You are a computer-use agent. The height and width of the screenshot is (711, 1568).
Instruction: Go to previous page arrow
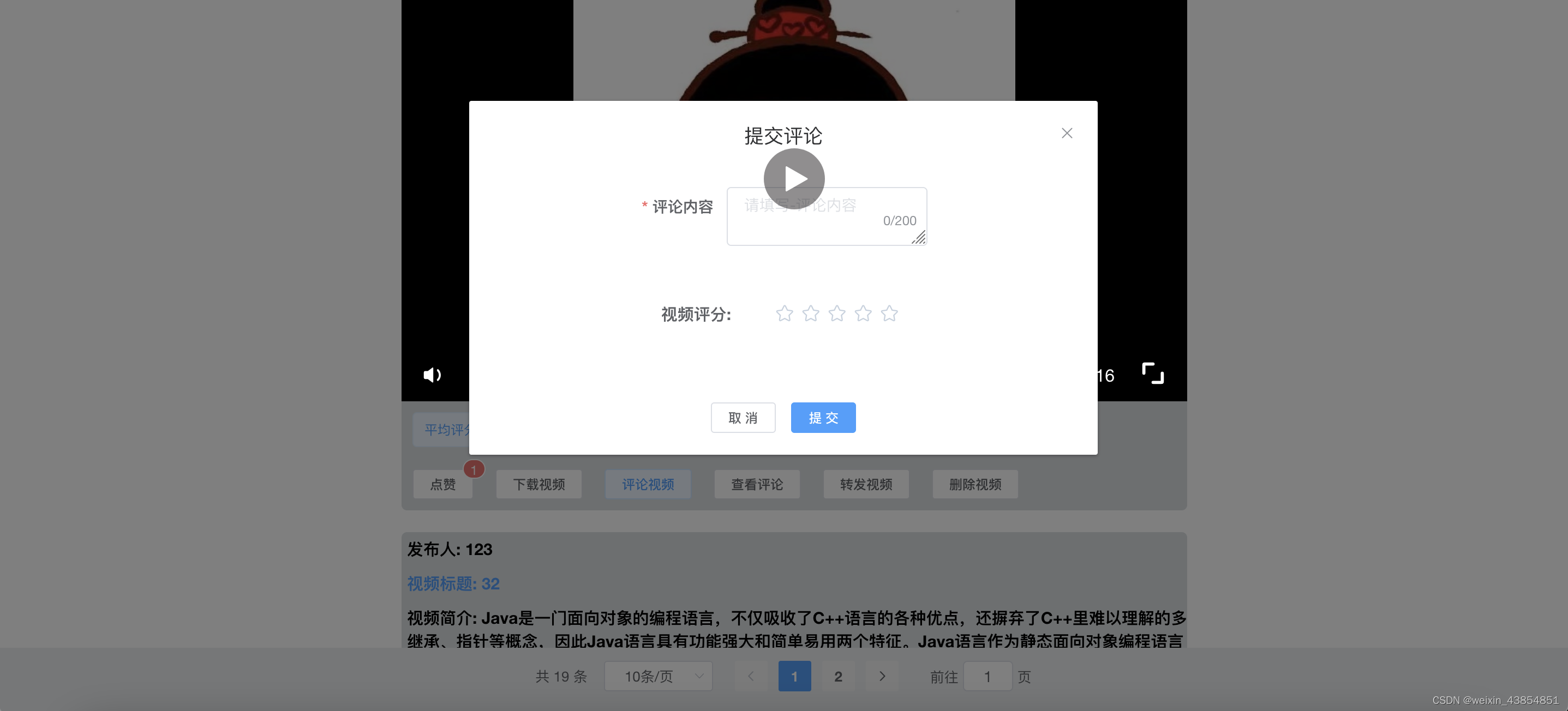[x=751, y=676]
